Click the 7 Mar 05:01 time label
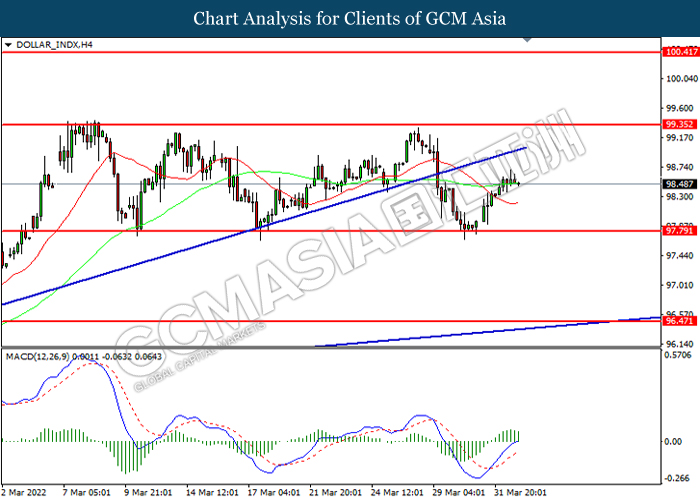 pos(87,492)
